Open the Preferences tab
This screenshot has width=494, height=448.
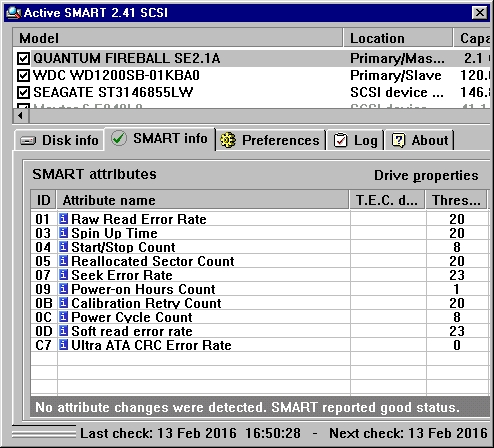(270, 140)
